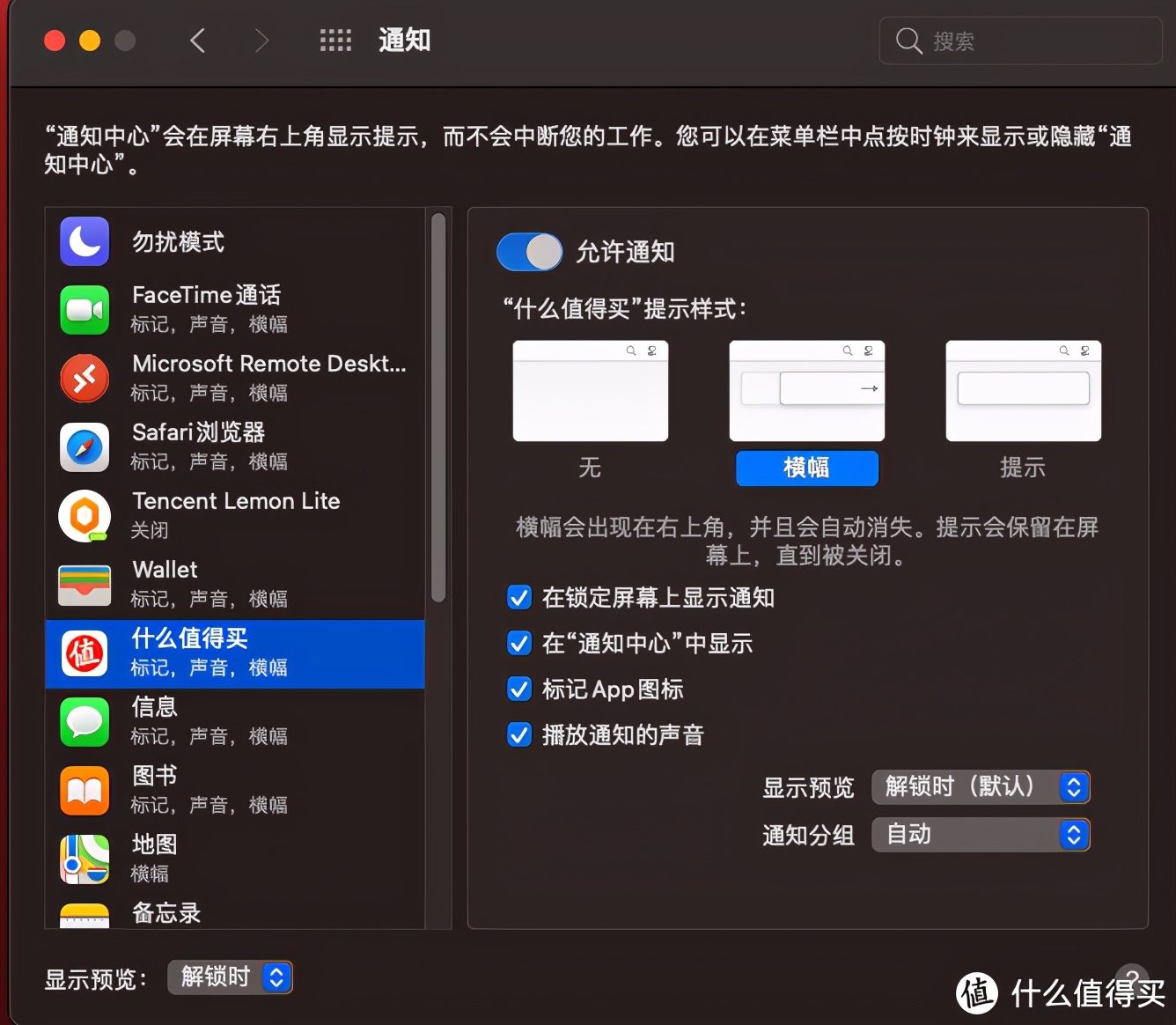Click the magnifier icon in search field
The image size is (1176, 1025).
pyautogui.click(x=908, y=41)
